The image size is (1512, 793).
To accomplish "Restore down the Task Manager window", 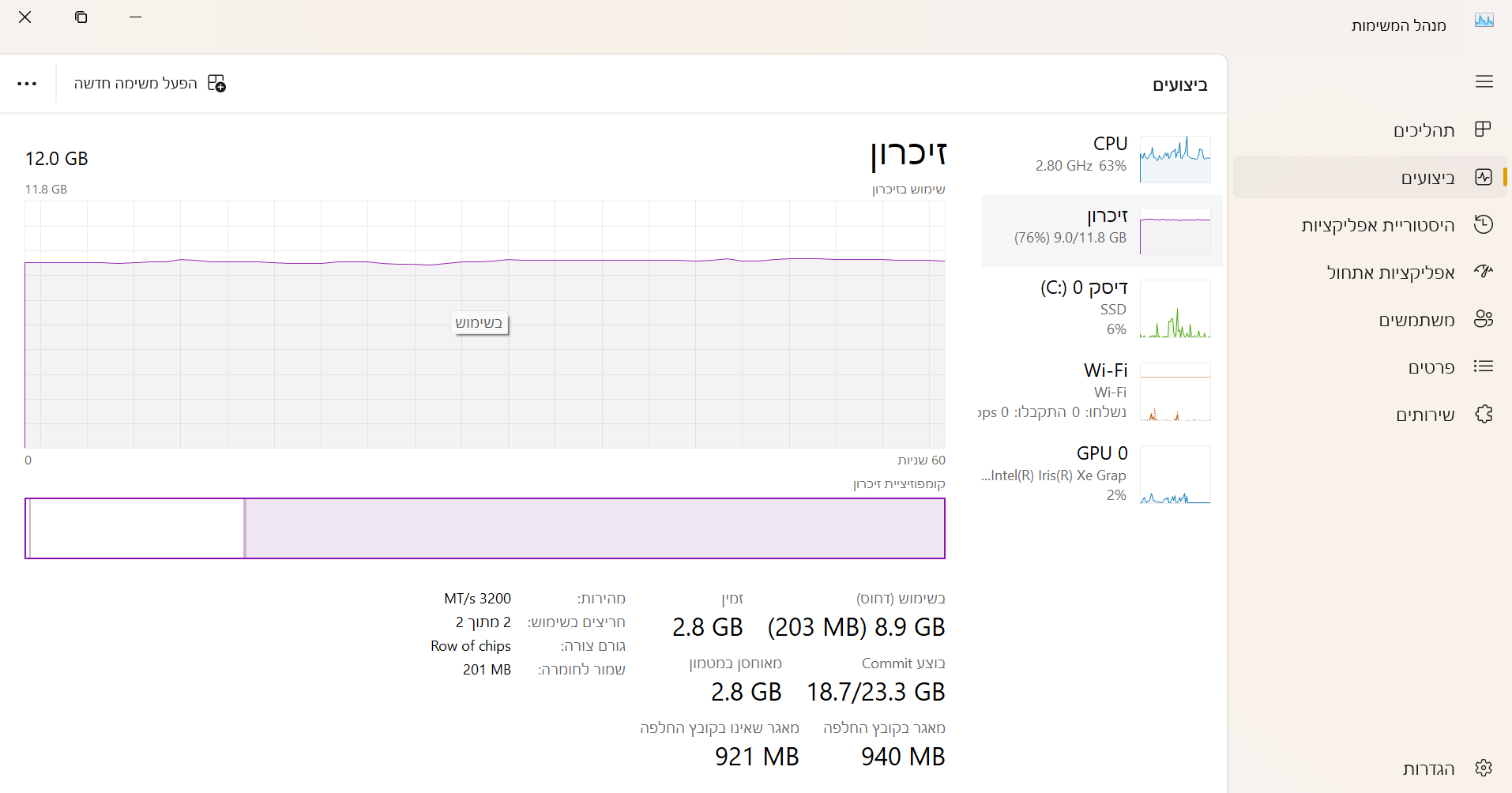I will [x=81, y=17].
